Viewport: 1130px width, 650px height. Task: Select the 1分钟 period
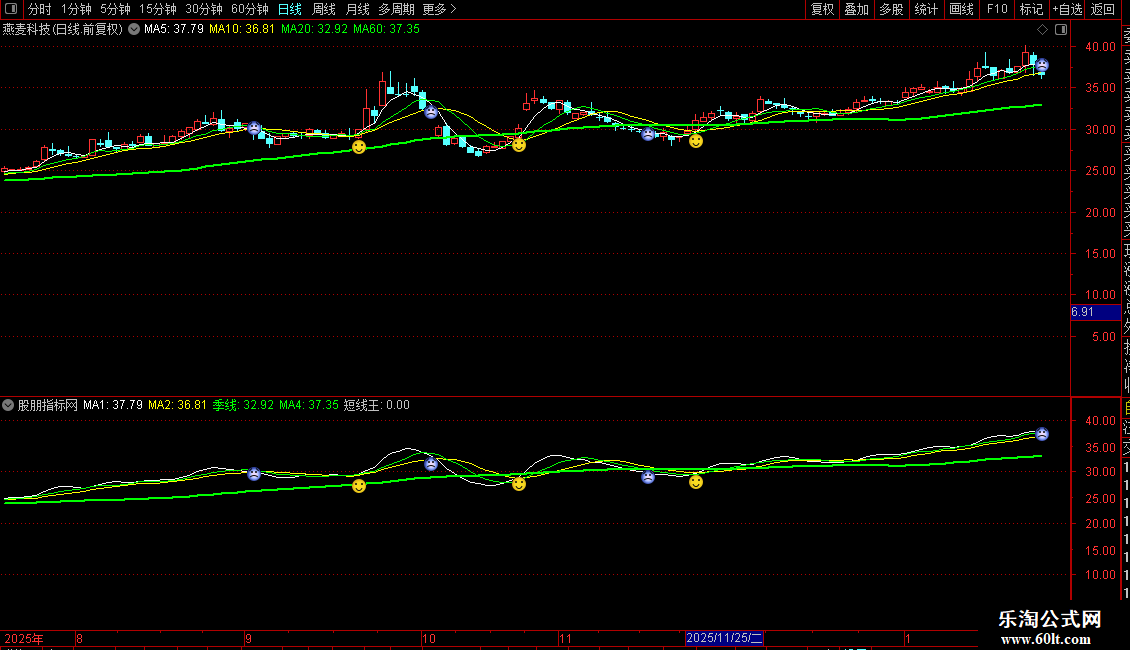pos(76,9)
